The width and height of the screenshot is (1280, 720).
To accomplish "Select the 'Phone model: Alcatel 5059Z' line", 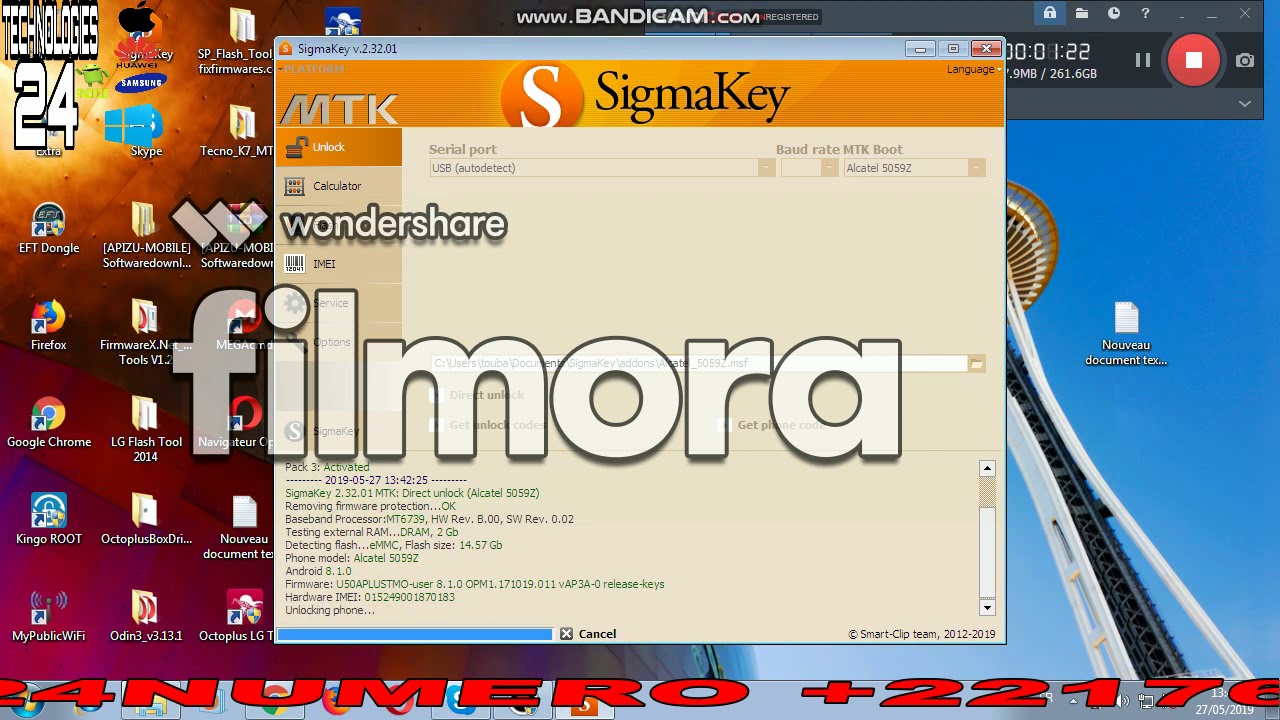I will coord(352,558).
